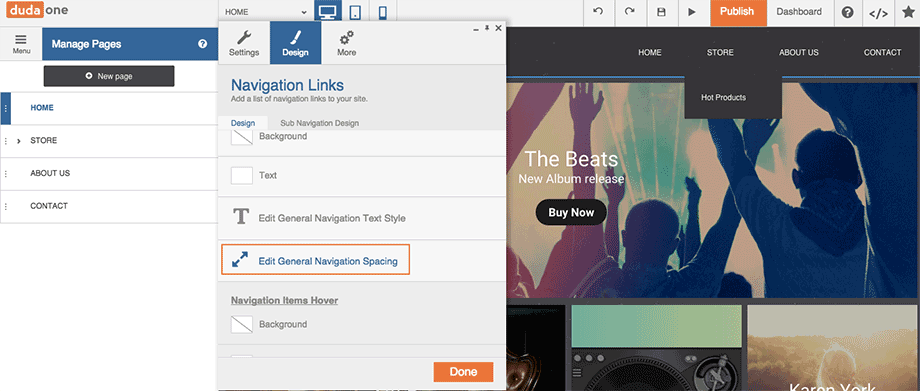Switch to Sub Navigation Design tab
The width and height of the screenshot is (920, 391).
click(x=319, y=123)
